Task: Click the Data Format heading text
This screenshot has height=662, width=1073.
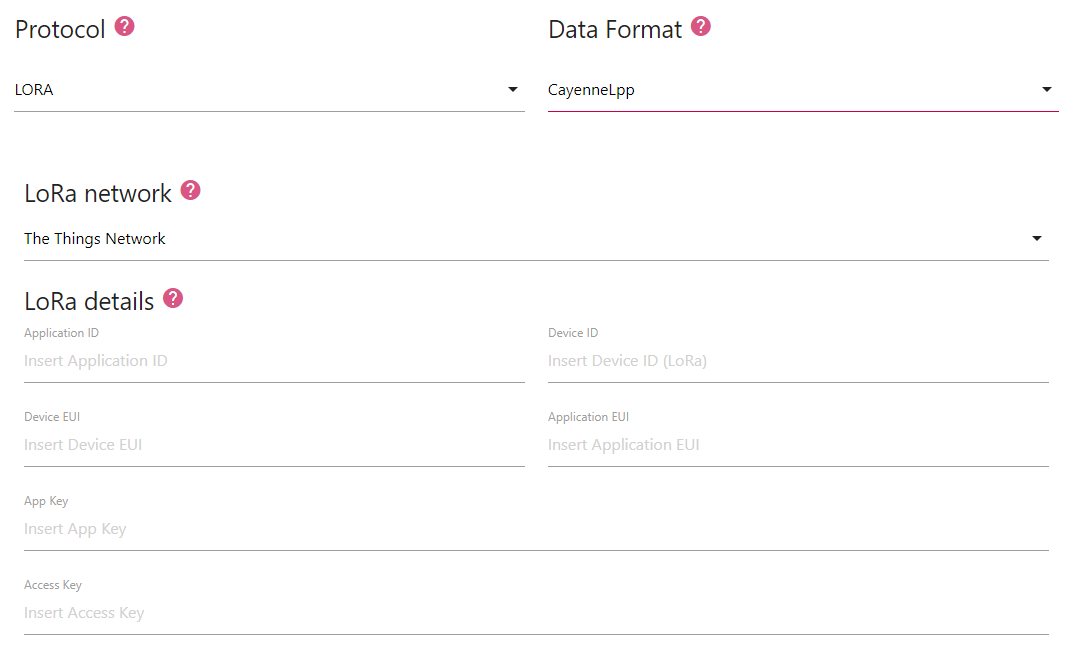Action: [615, 30]
